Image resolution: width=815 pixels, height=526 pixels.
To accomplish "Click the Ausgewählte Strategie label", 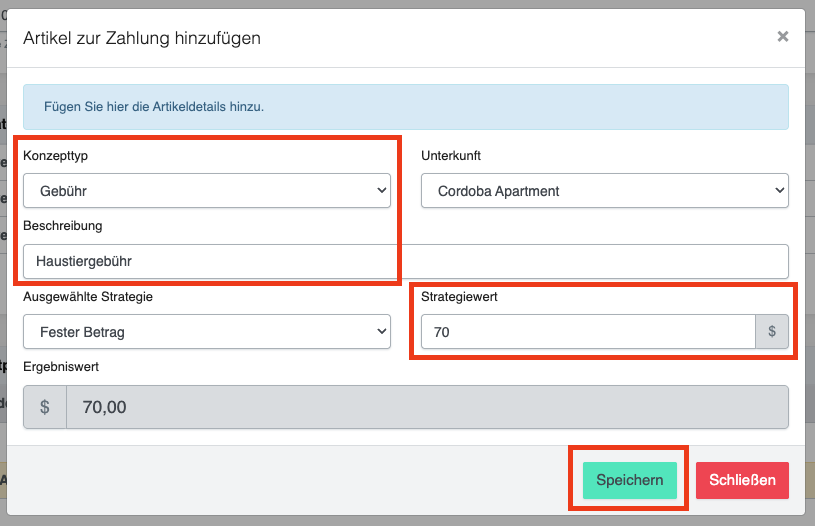I will click(x=88, y=297).
